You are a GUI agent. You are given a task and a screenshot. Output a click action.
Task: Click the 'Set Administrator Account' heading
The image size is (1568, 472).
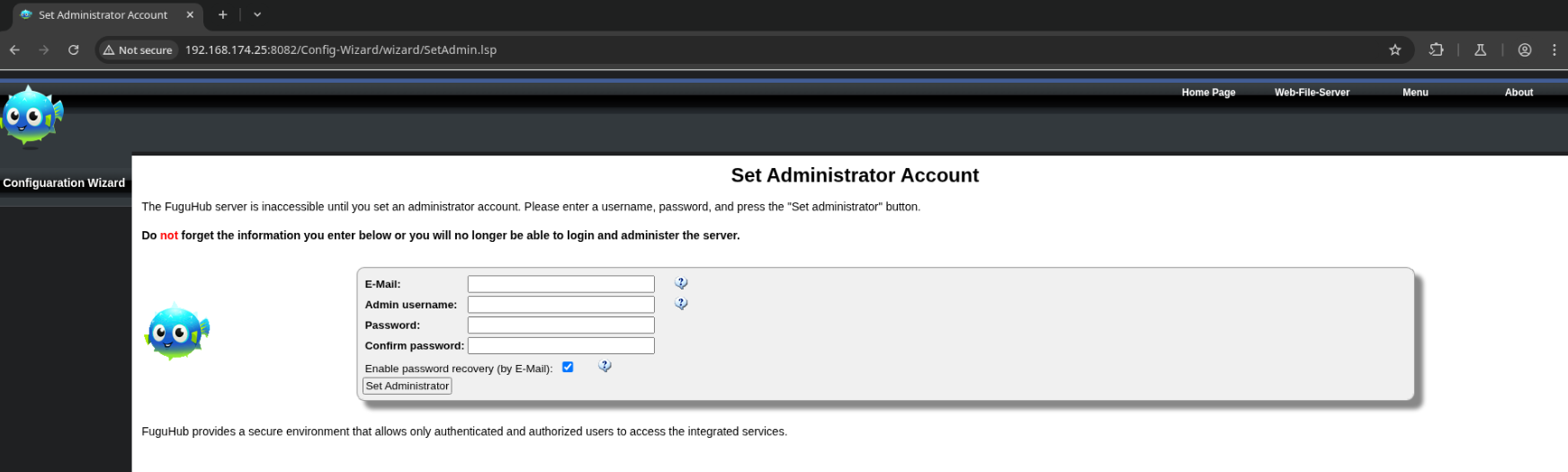tap(855, 175)
